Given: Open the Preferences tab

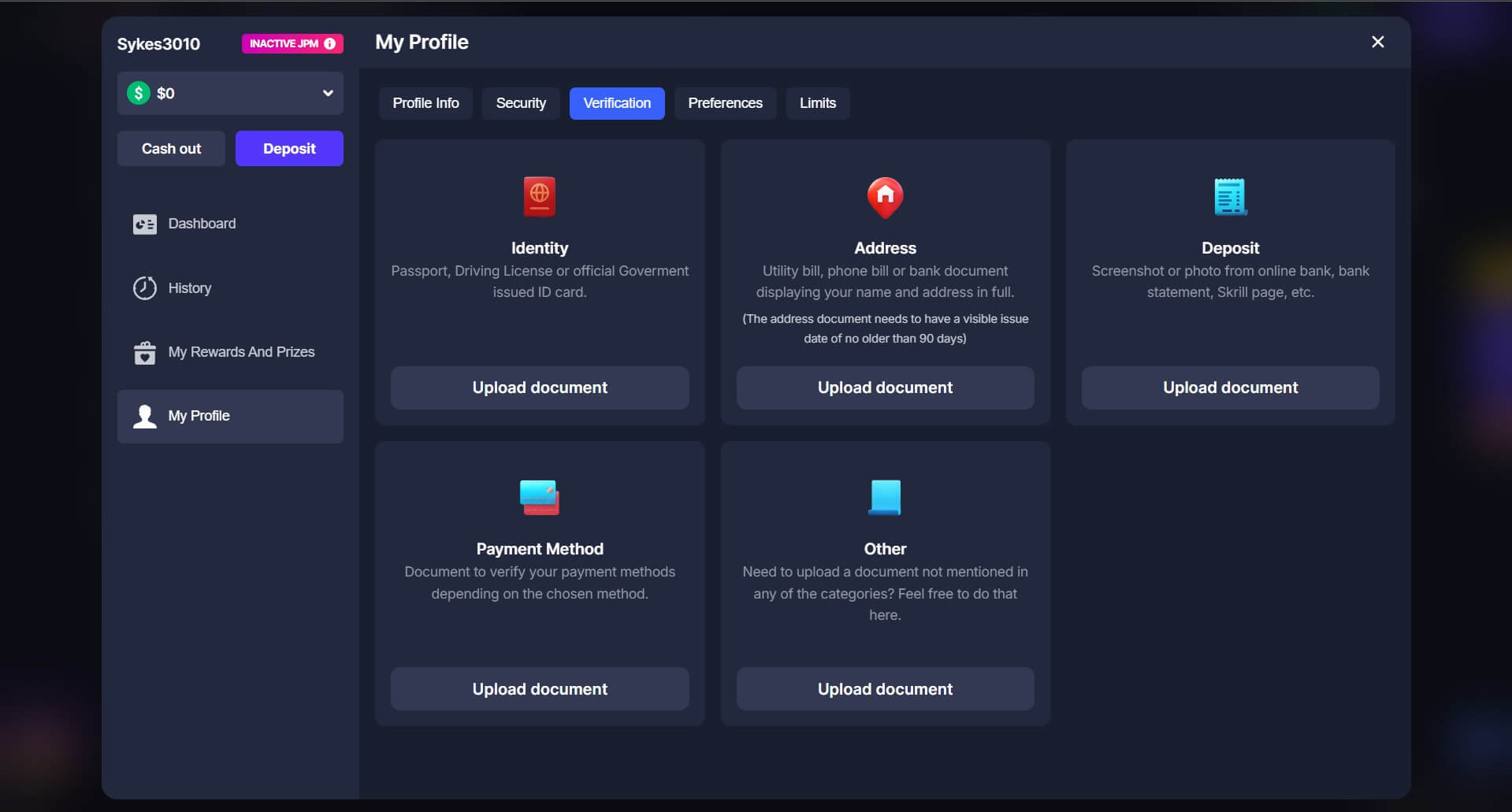Looking at the screenshot, I should pyautogui.click(x=725, y=103).
